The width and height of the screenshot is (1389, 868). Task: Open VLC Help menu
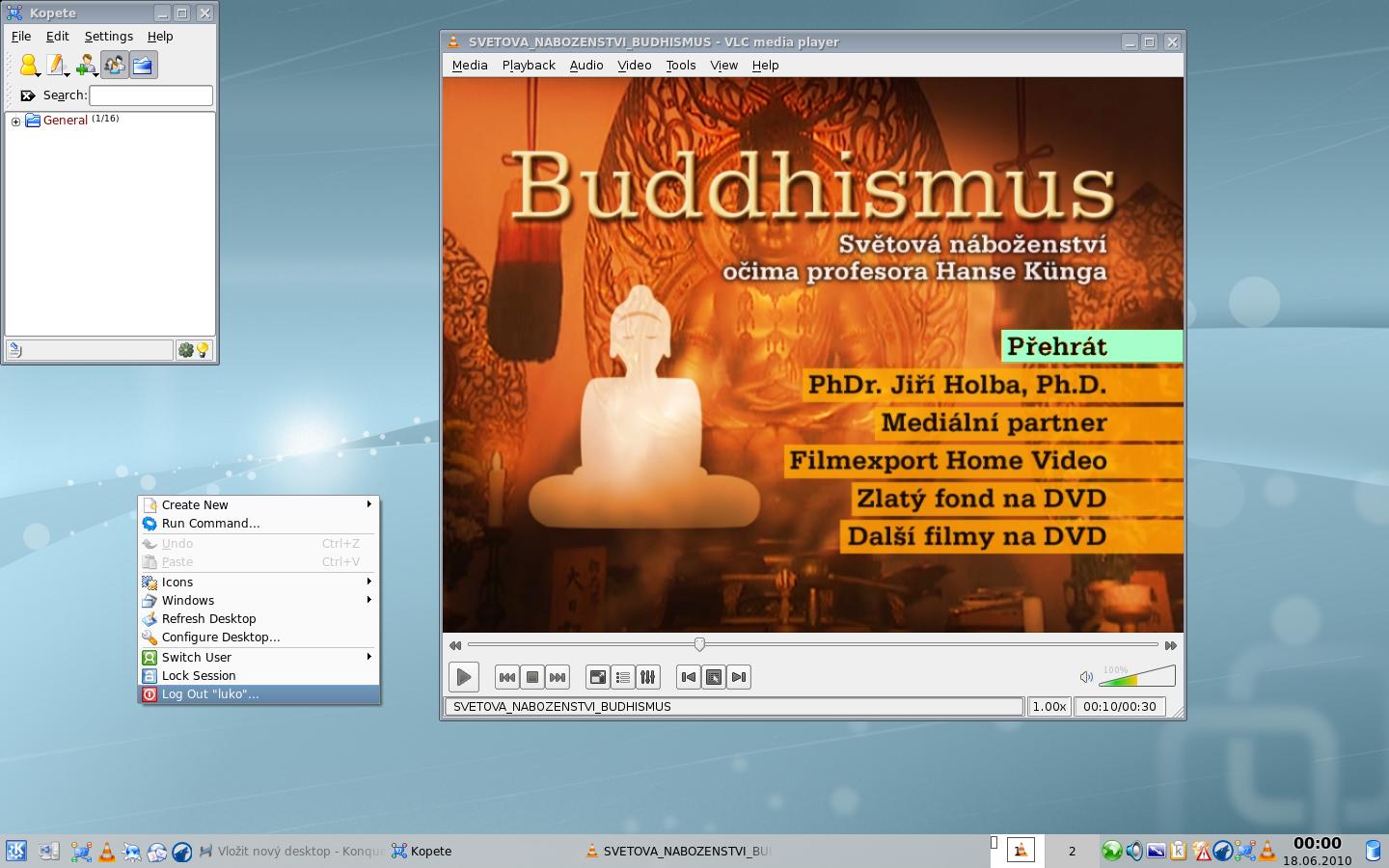click(x=766, y=66)
